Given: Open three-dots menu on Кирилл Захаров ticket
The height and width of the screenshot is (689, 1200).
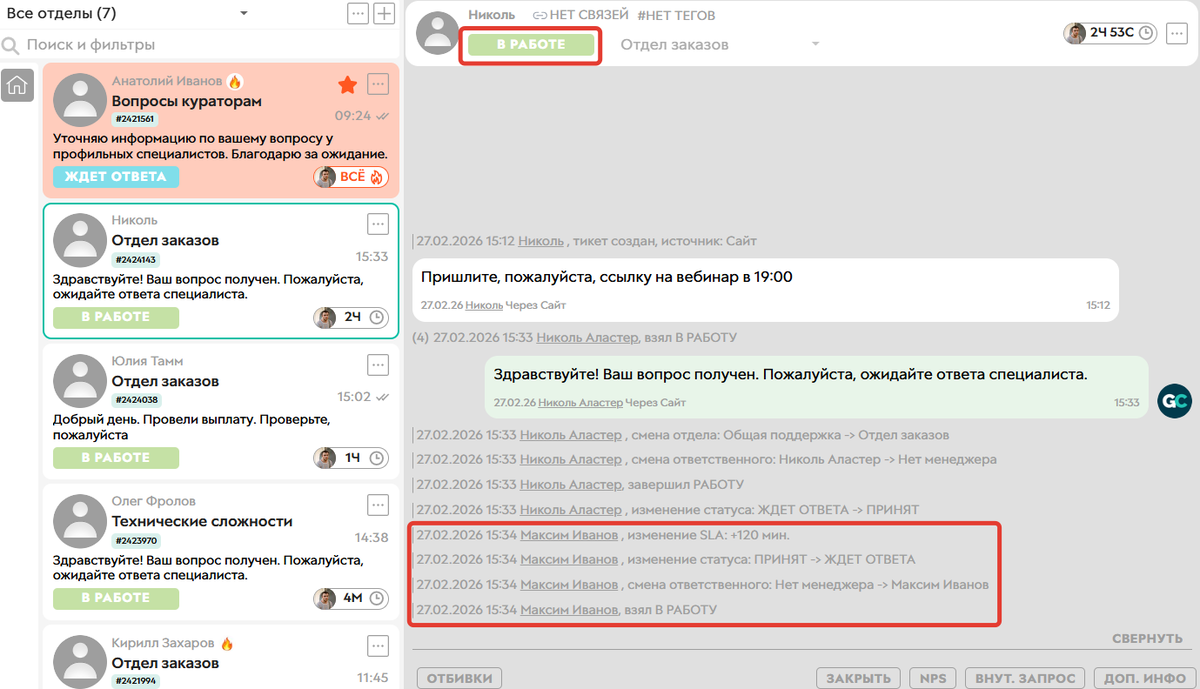Looking at the screenshot, I should 377,645.
